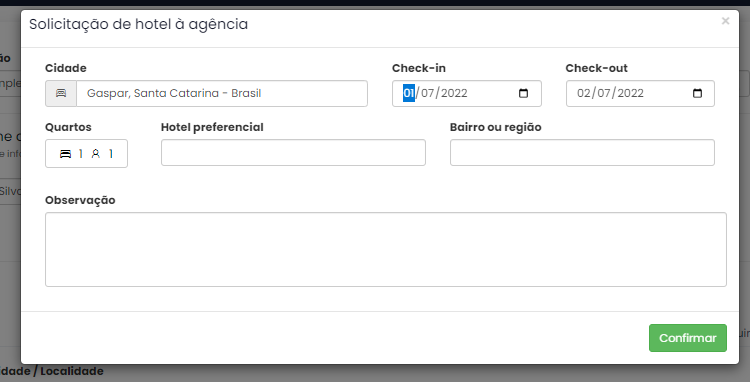This screenshot has height=382, width=750.
Task: Click the Observação label
Action: [80, 200]
